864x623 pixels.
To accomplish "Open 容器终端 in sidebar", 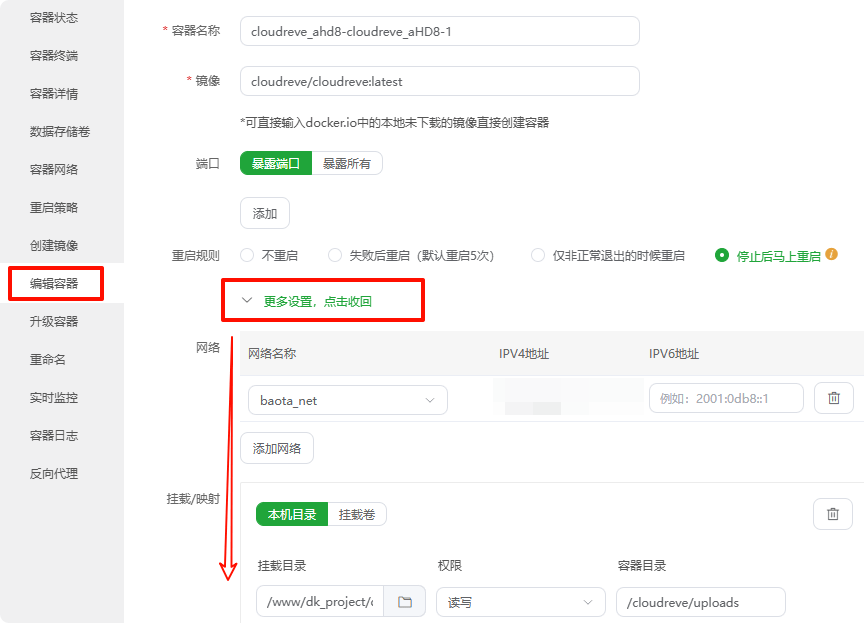I will 54,56.
